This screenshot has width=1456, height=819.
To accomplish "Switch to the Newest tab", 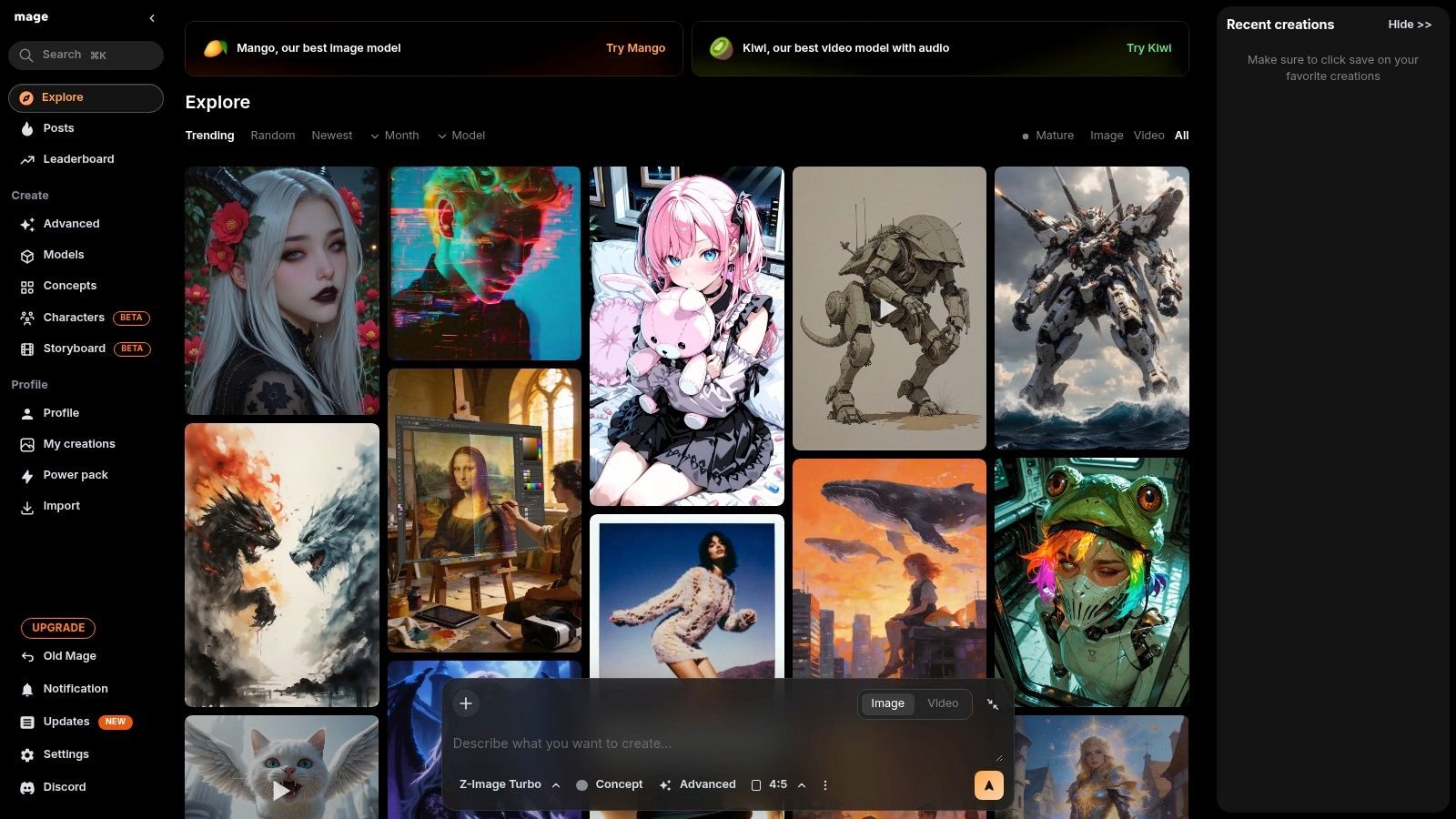I will (x=331, y=136).
